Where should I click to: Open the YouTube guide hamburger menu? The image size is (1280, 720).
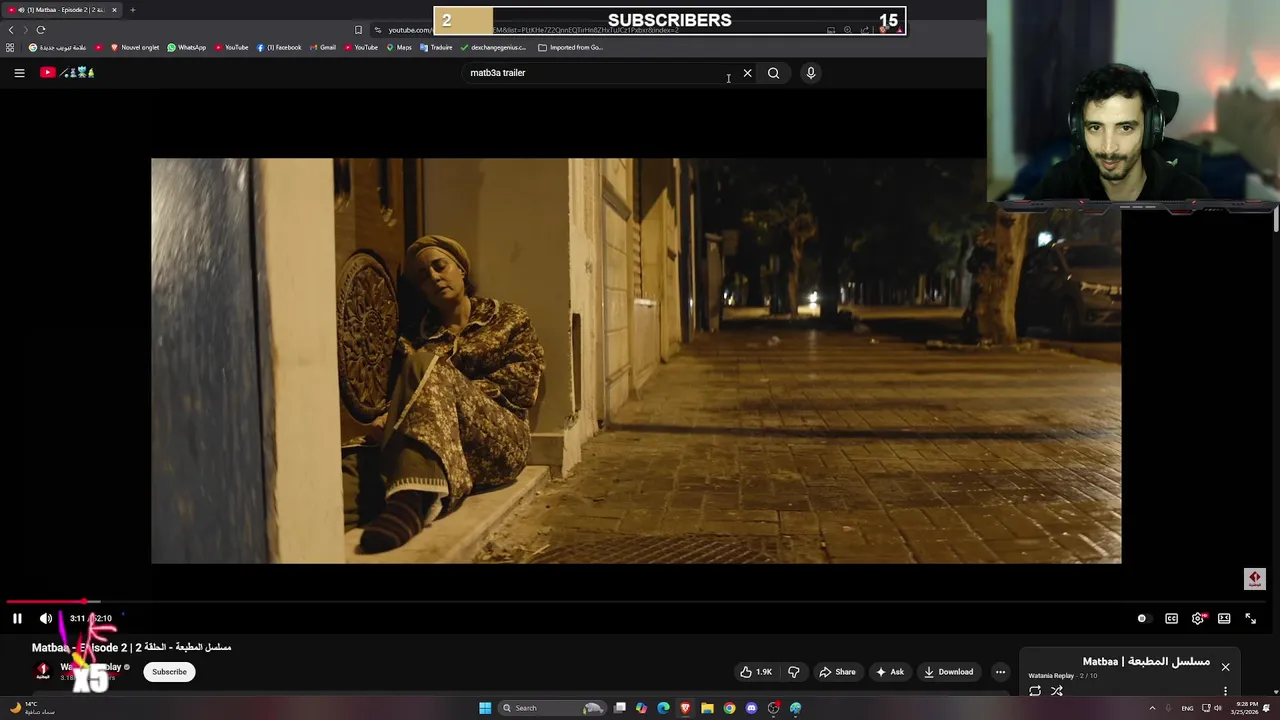pos(19,73)
